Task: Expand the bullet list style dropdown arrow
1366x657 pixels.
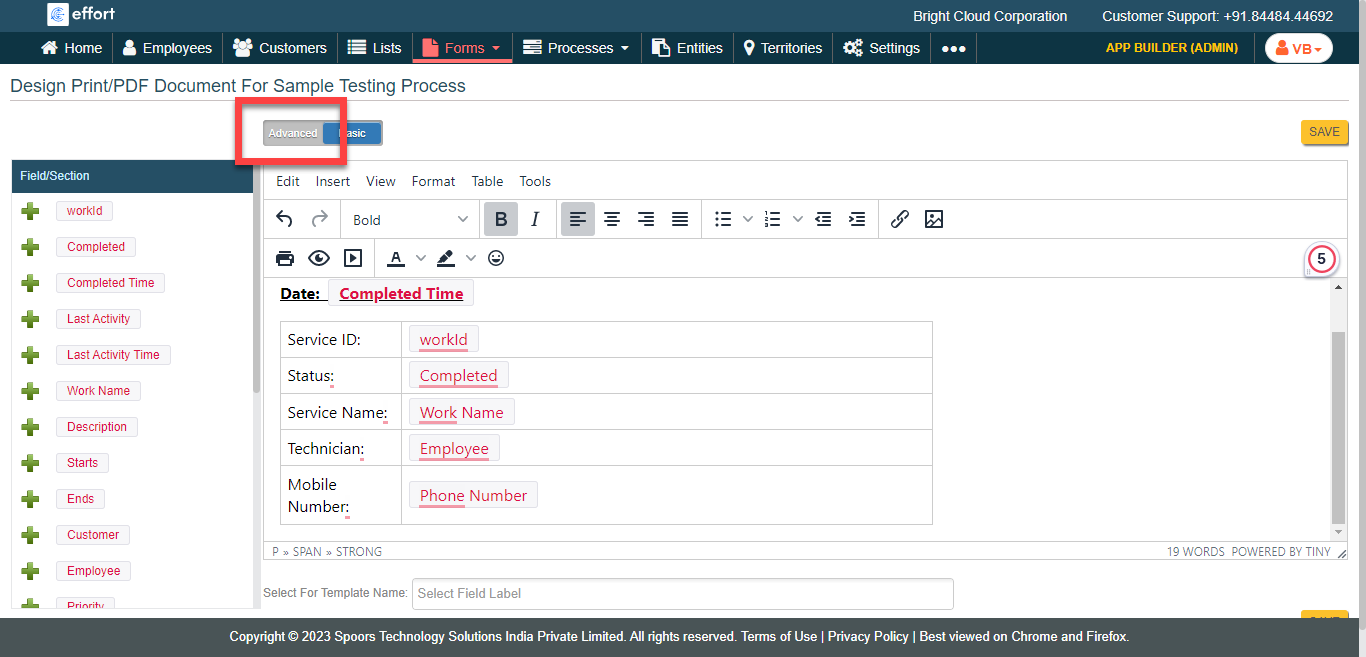Action: point(748,219)
